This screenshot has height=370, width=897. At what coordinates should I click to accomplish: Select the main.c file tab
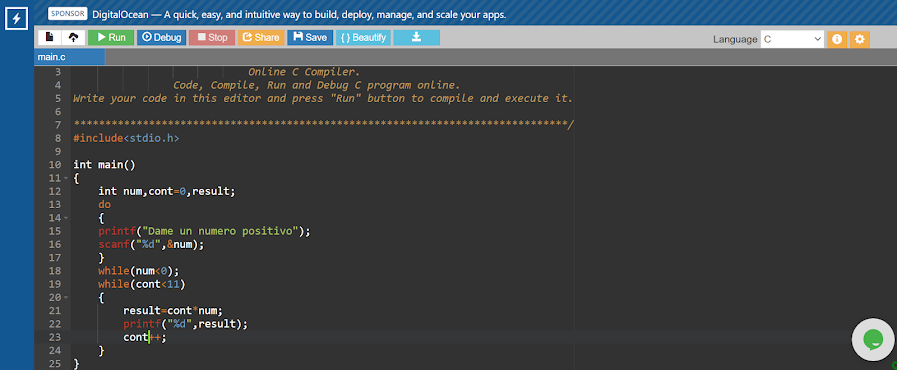tap(69, 57)
